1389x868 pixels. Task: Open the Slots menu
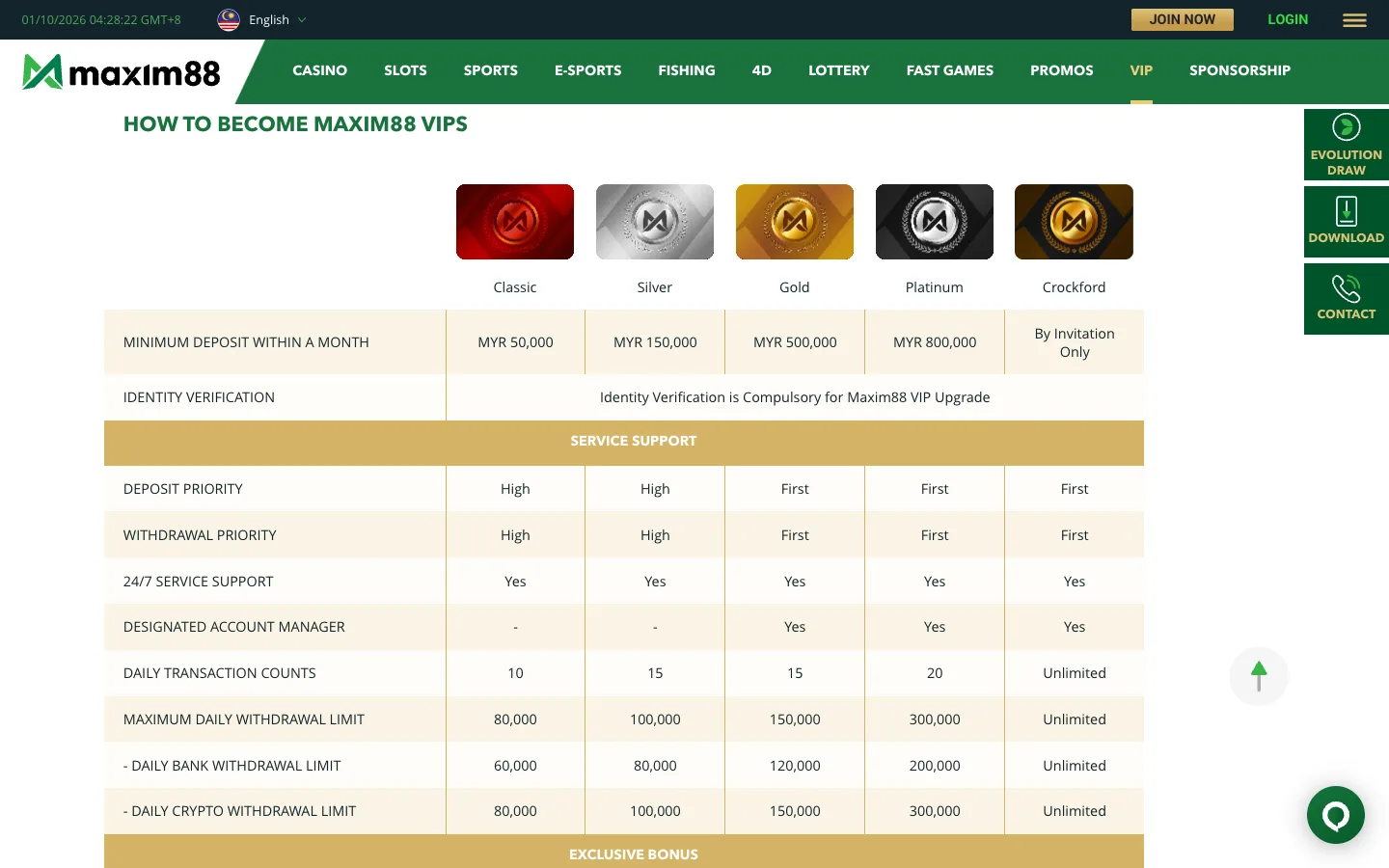point(405,70)
